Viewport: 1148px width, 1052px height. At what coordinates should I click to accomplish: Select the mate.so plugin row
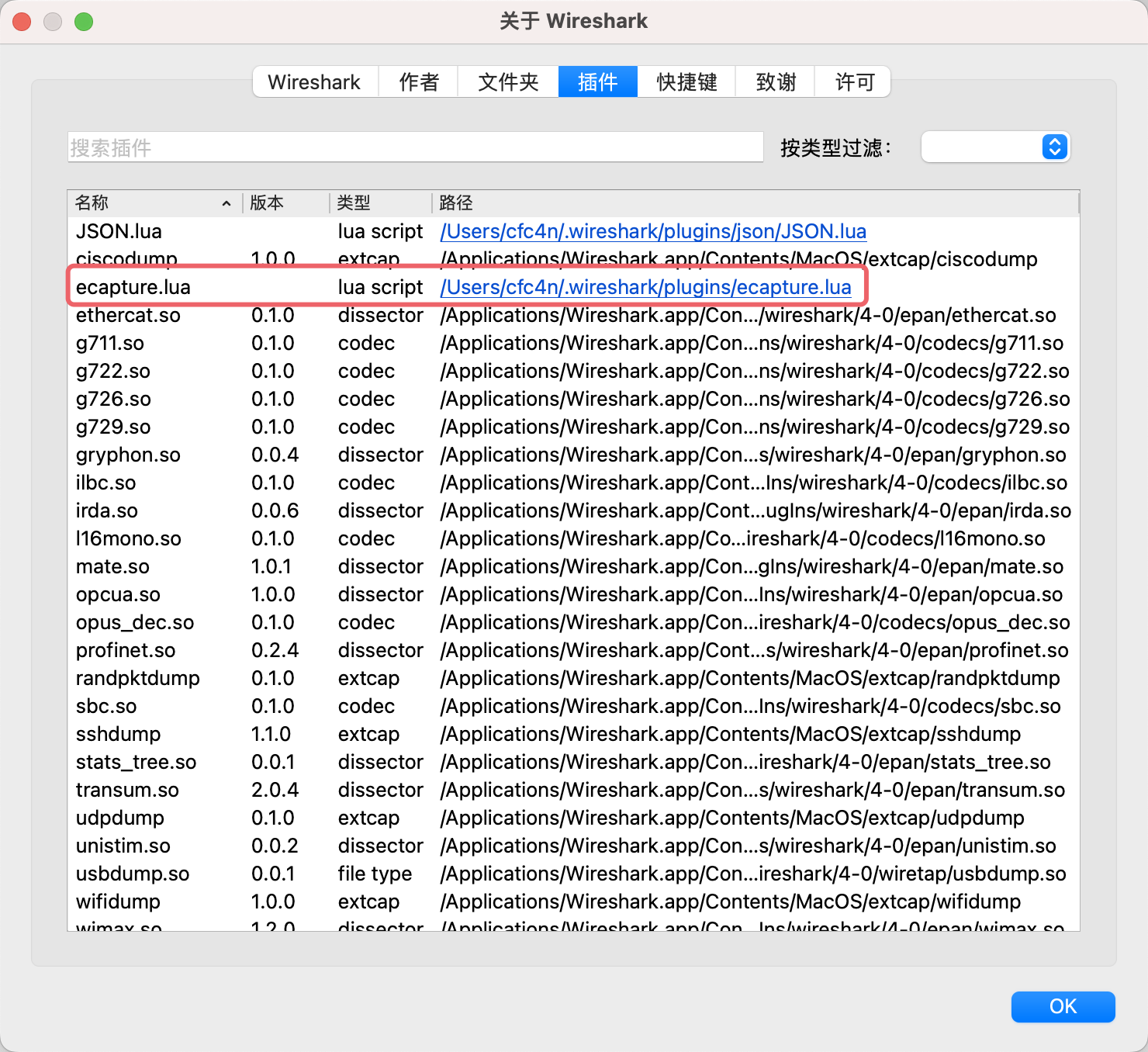tap(573, 566)
